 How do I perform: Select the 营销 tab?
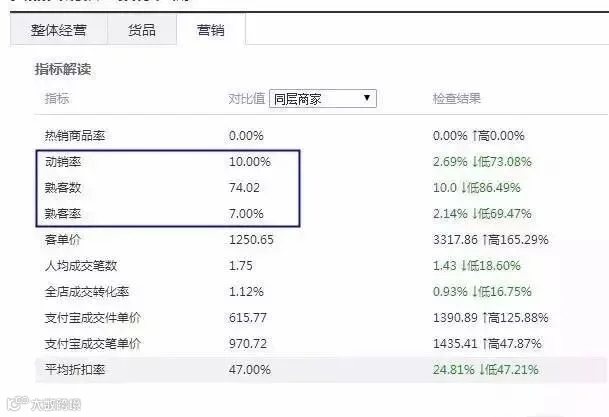pos(211,30)
